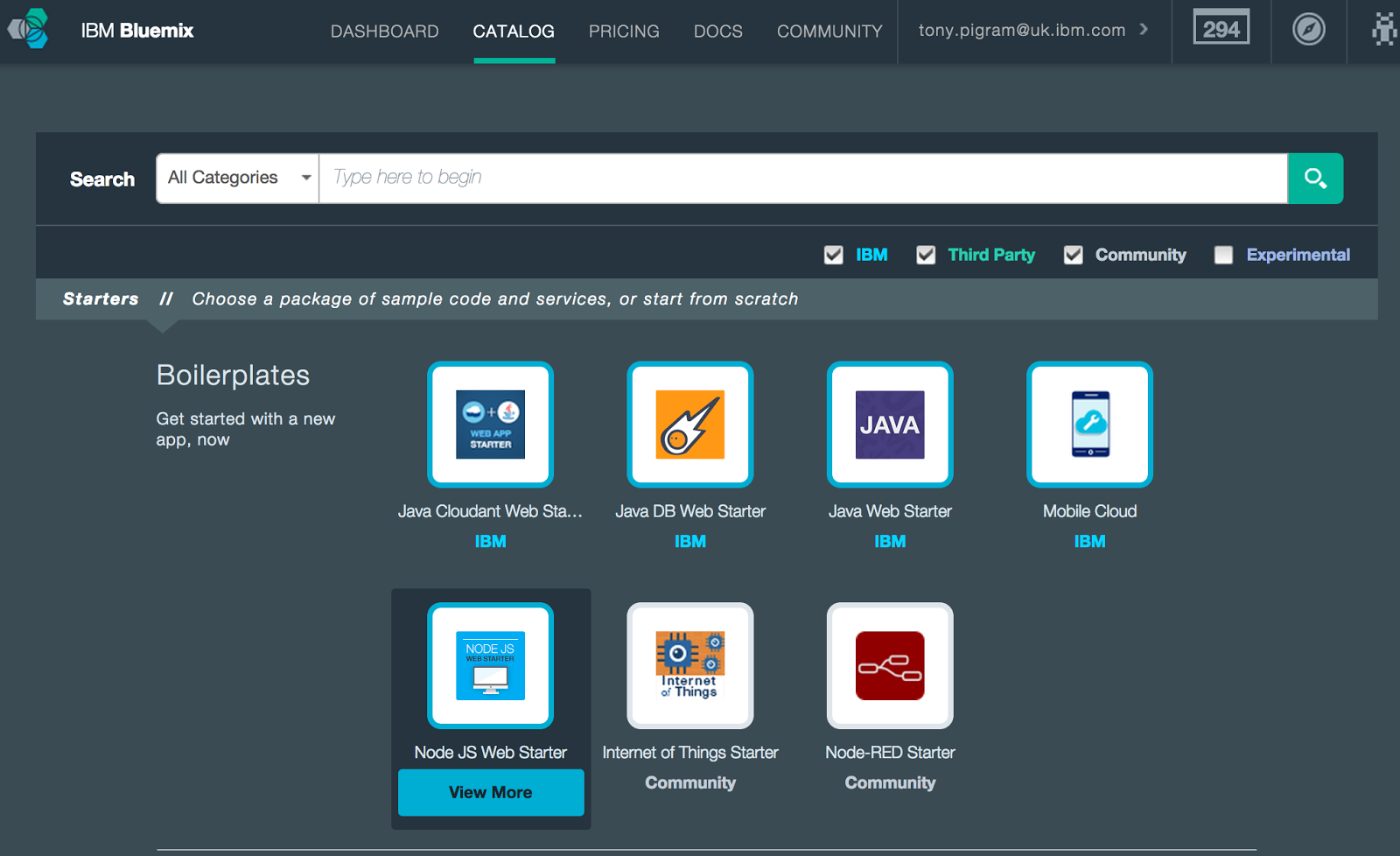Screen dimensions: 1400x856
Task: Click the Java Web Starter label
Action: (890, 511)
